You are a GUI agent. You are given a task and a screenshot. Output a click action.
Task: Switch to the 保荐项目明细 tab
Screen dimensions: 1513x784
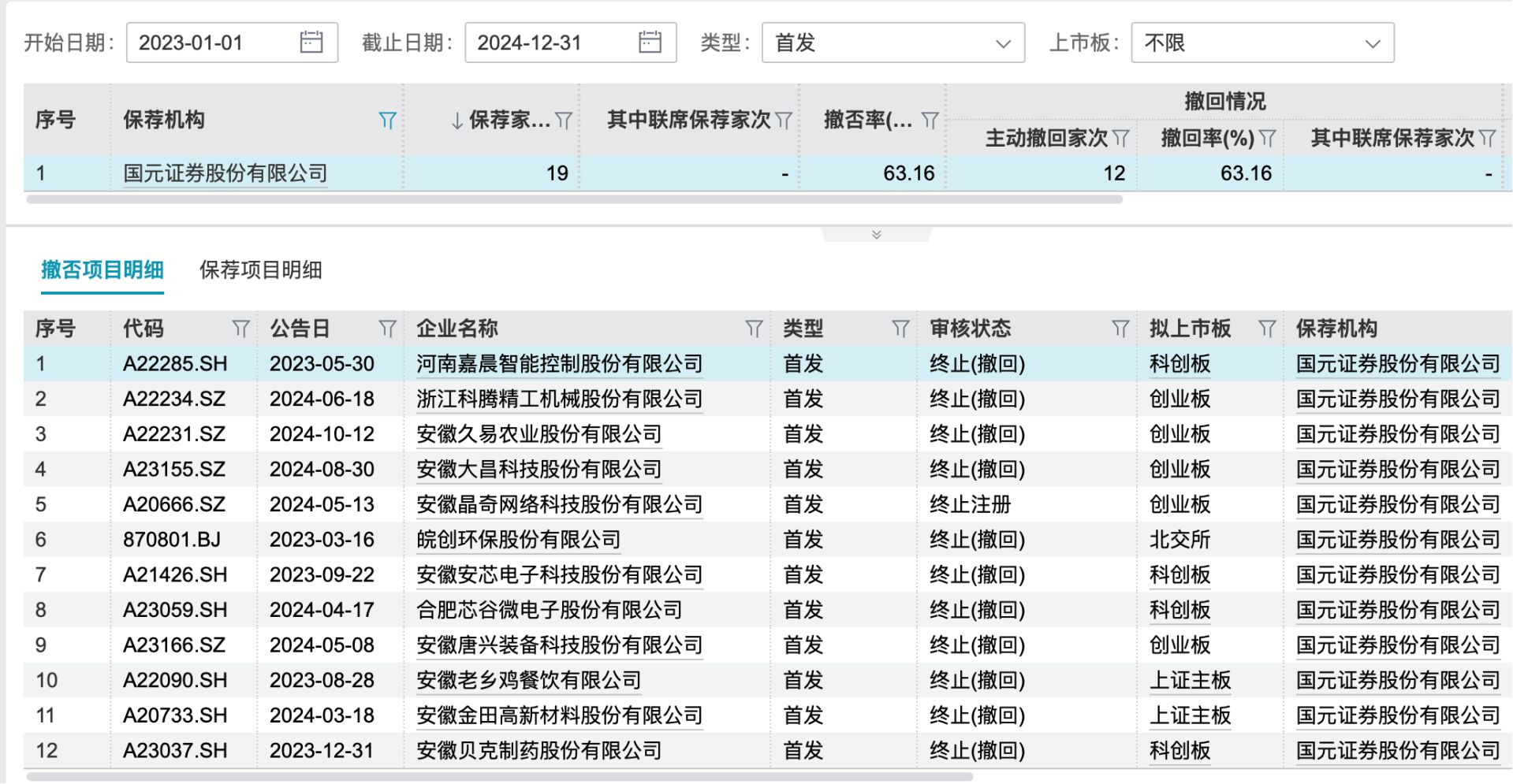[x=260, y=270]
